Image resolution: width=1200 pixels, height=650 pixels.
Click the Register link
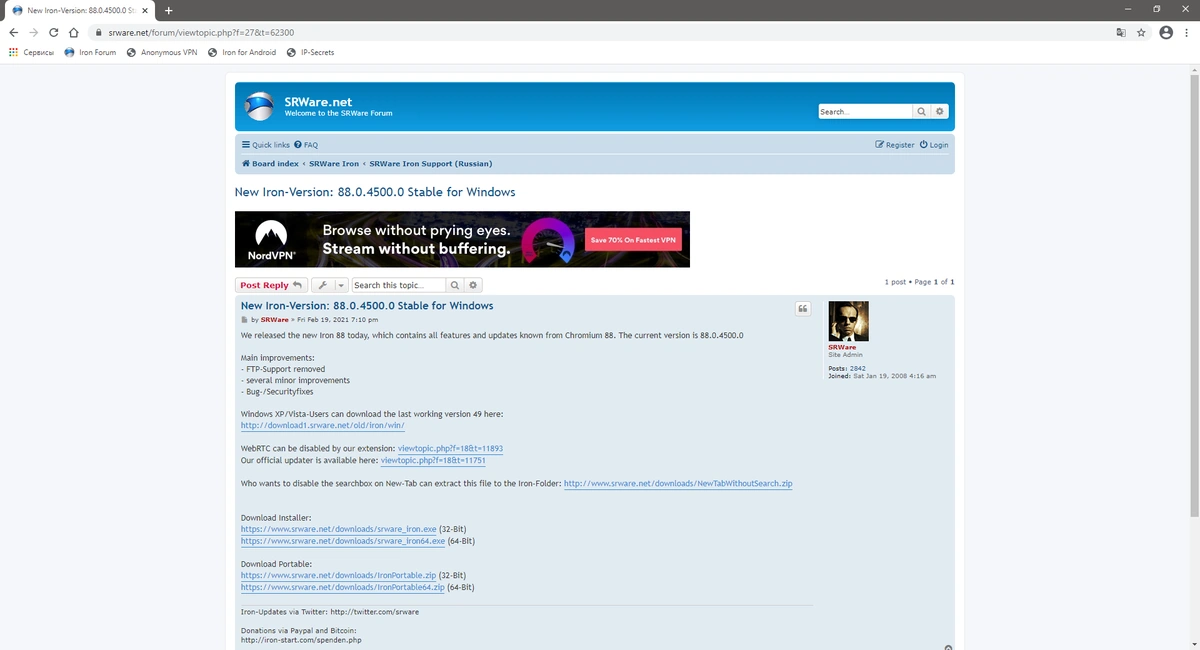pos(895,145)
